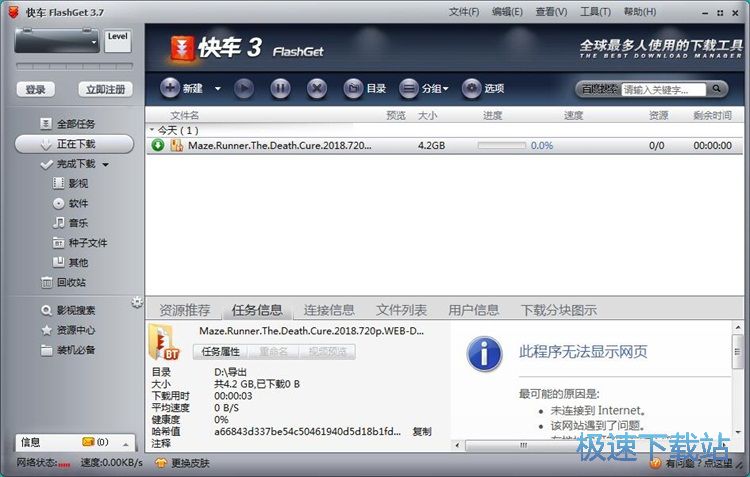Image resolution: width=750 pixels, height=477 pixels.
Task: Open the dropdown arrow beside 新建
Action: (218, 89)
